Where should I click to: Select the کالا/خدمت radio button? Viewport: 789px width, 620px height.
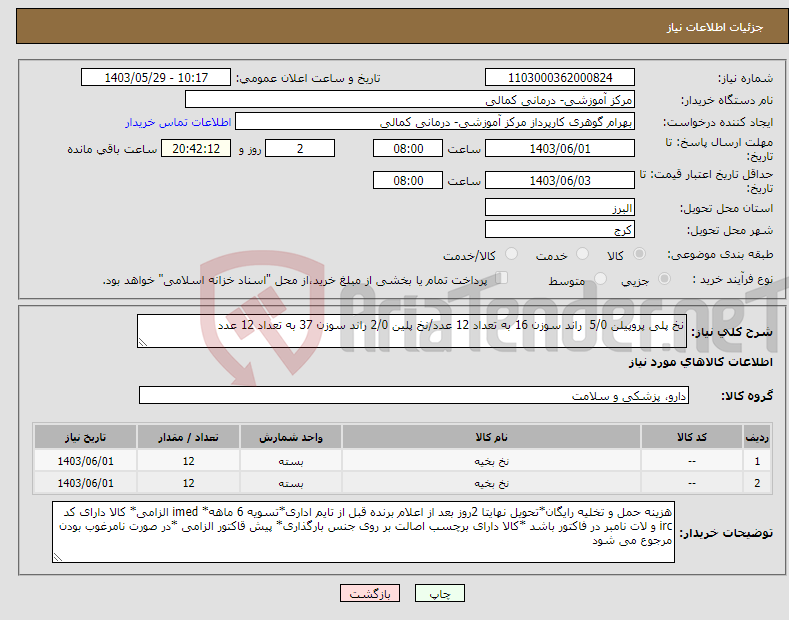[x=511, y=254]
